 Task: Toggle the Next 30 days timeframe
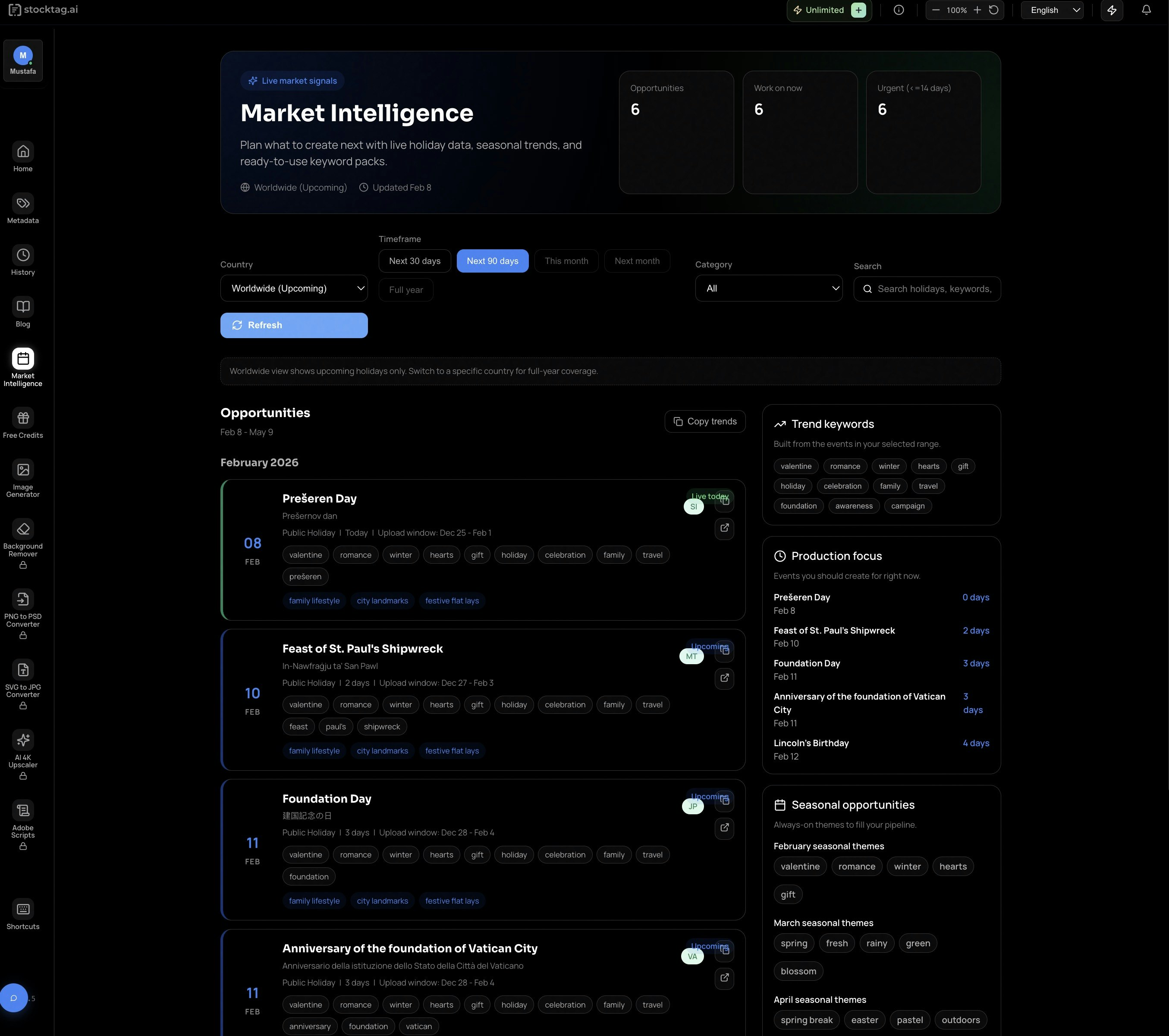(414, 261)
